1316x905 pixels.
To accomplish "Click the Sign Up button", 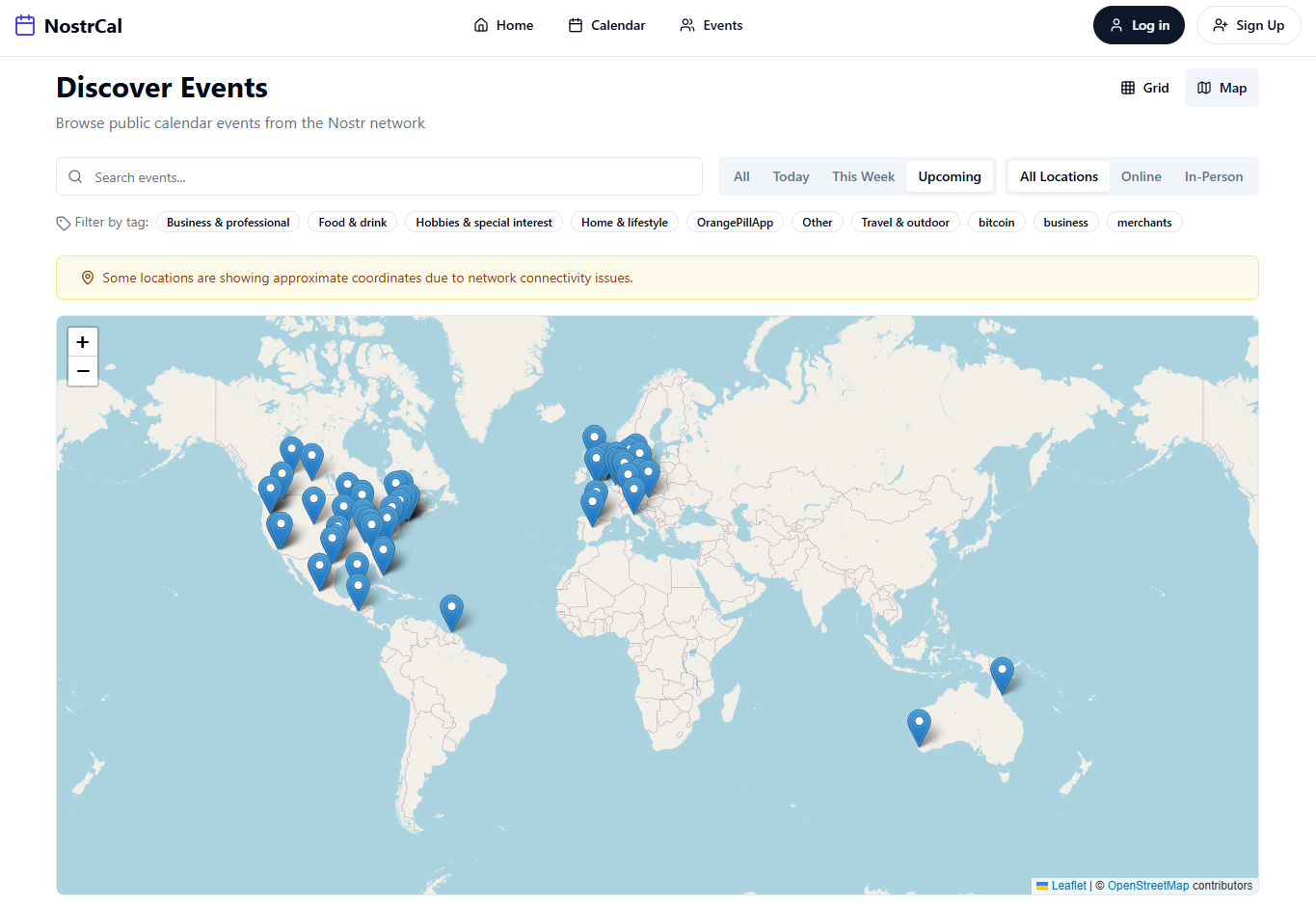I will pyautogui.click(x=1249, y=26).
